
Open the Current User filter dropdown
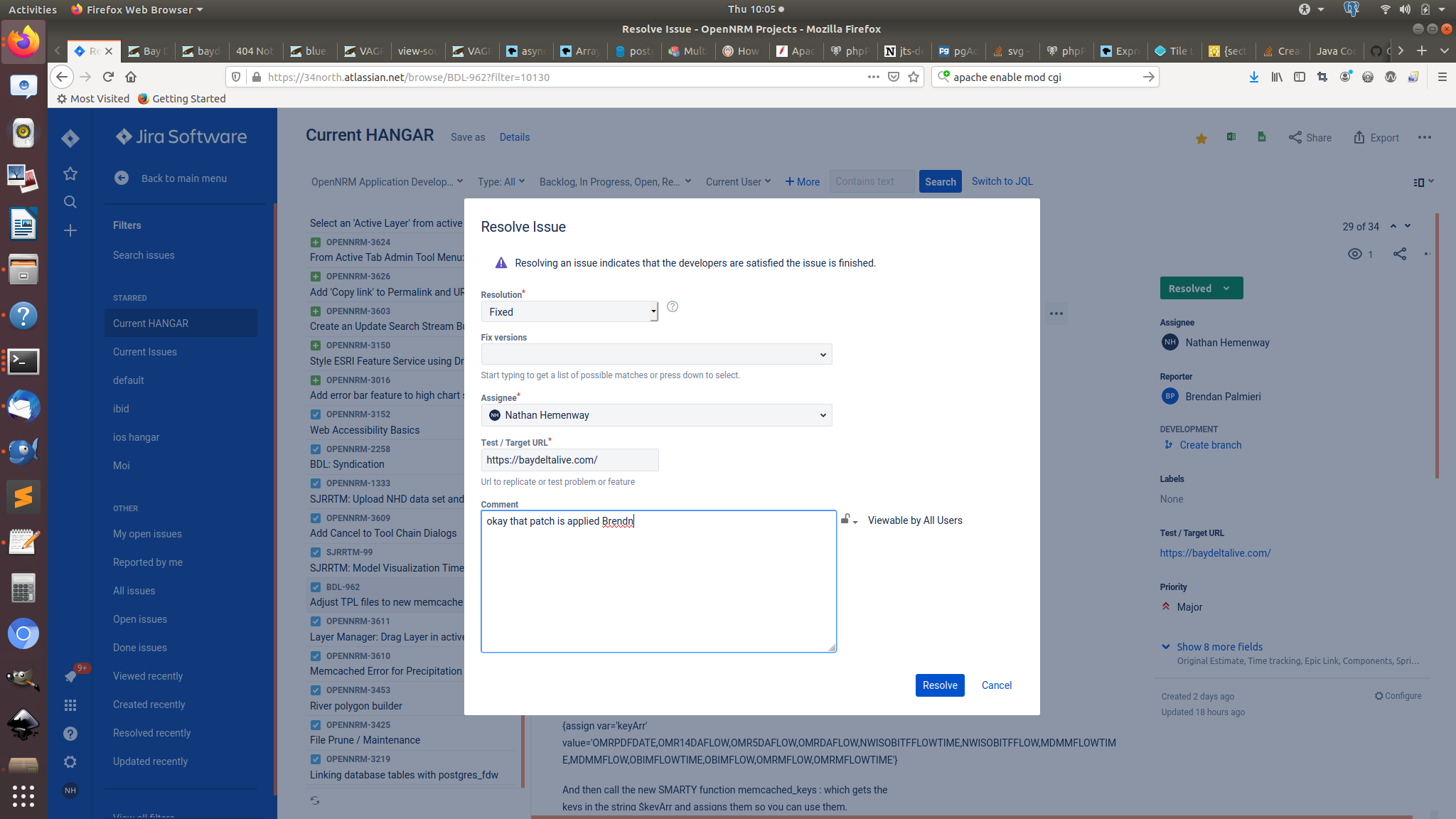(738, 182)
